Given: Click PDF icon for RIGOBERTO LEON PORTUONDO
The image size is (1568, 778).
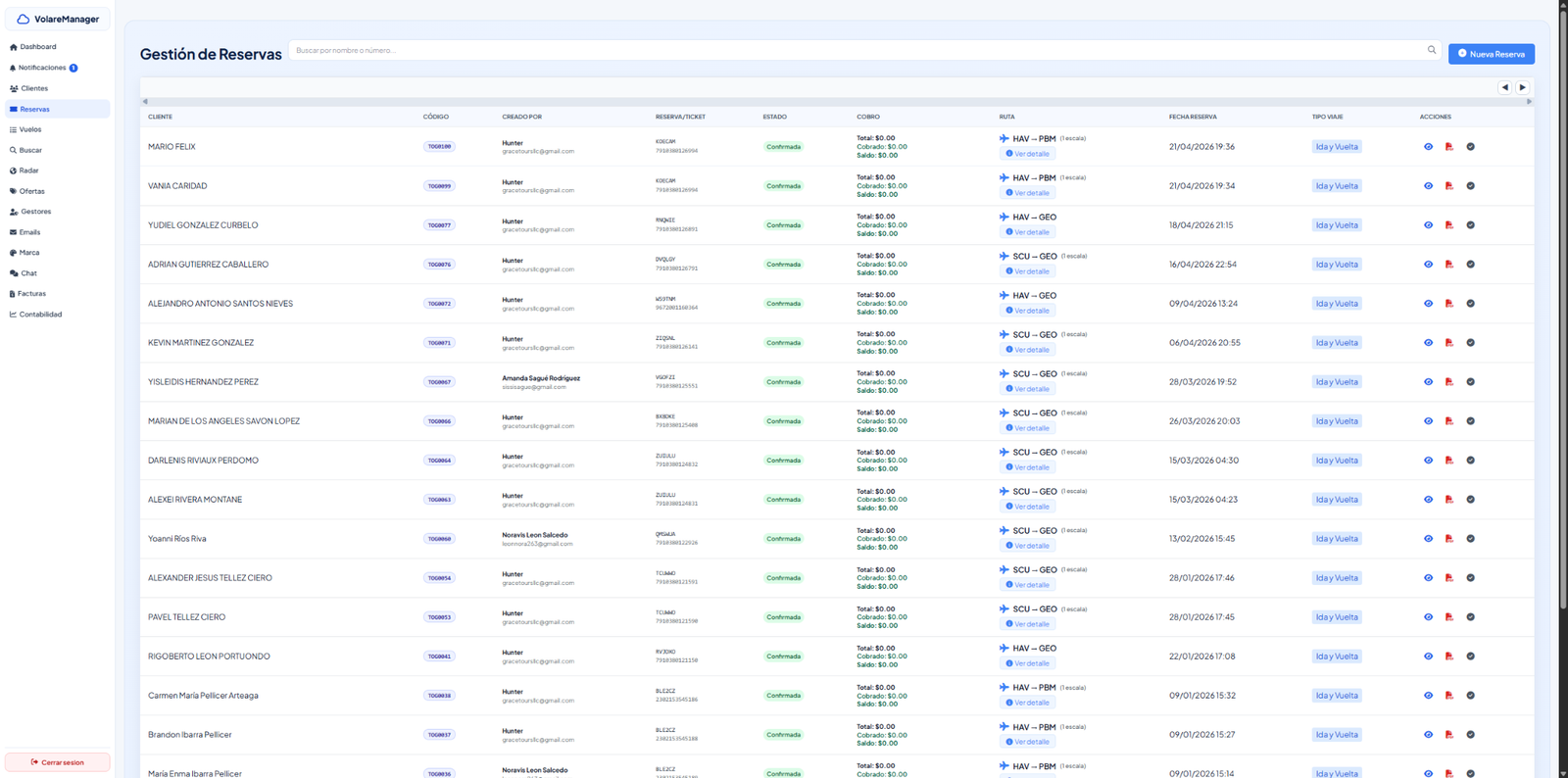Looking at the screenshot, I should 1449,656.
